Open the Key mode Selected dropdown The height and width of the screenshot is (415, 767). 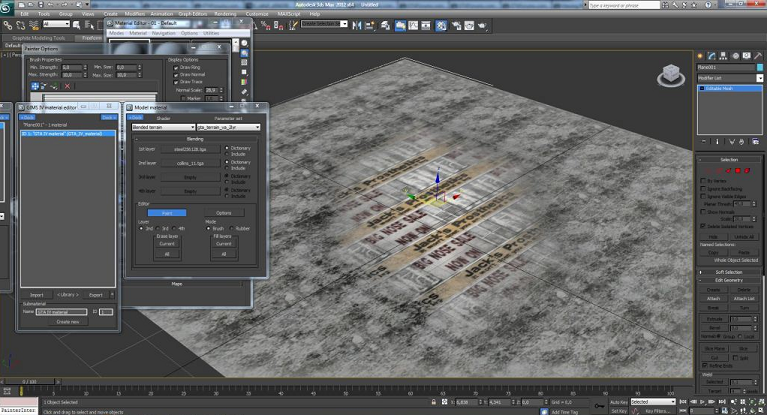(x=653, y=402)
